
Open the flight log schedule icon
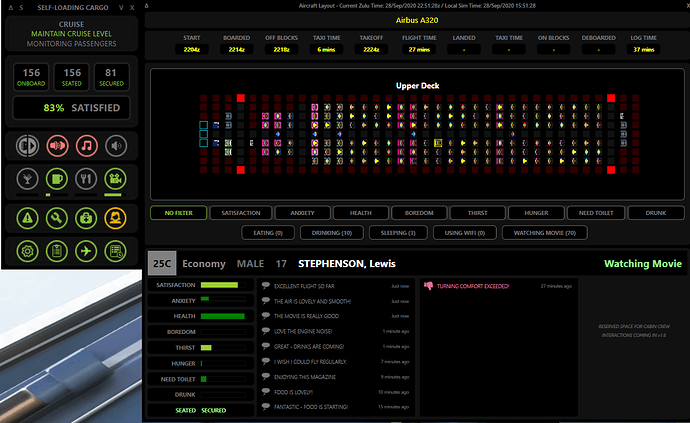115,251
